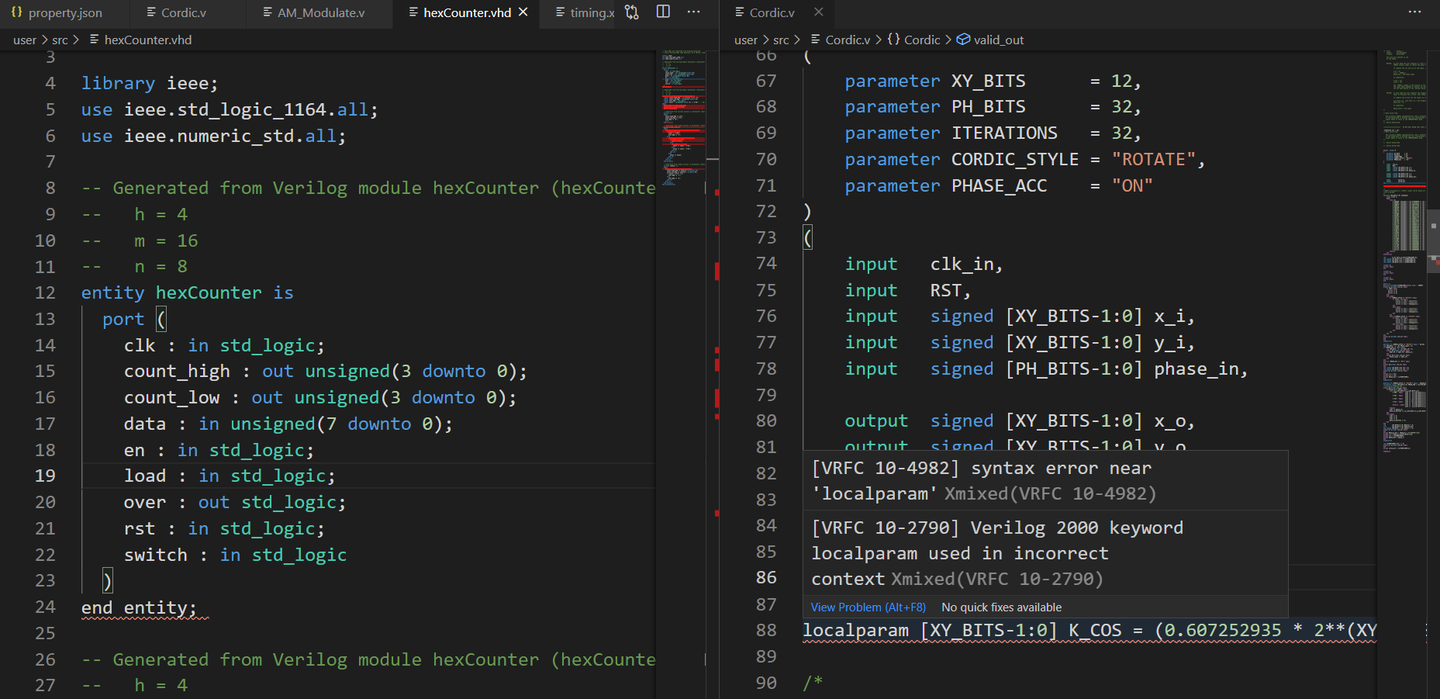
Task: Expand the src breadcrumb in left editor
Action: click(x=60, y=40)
